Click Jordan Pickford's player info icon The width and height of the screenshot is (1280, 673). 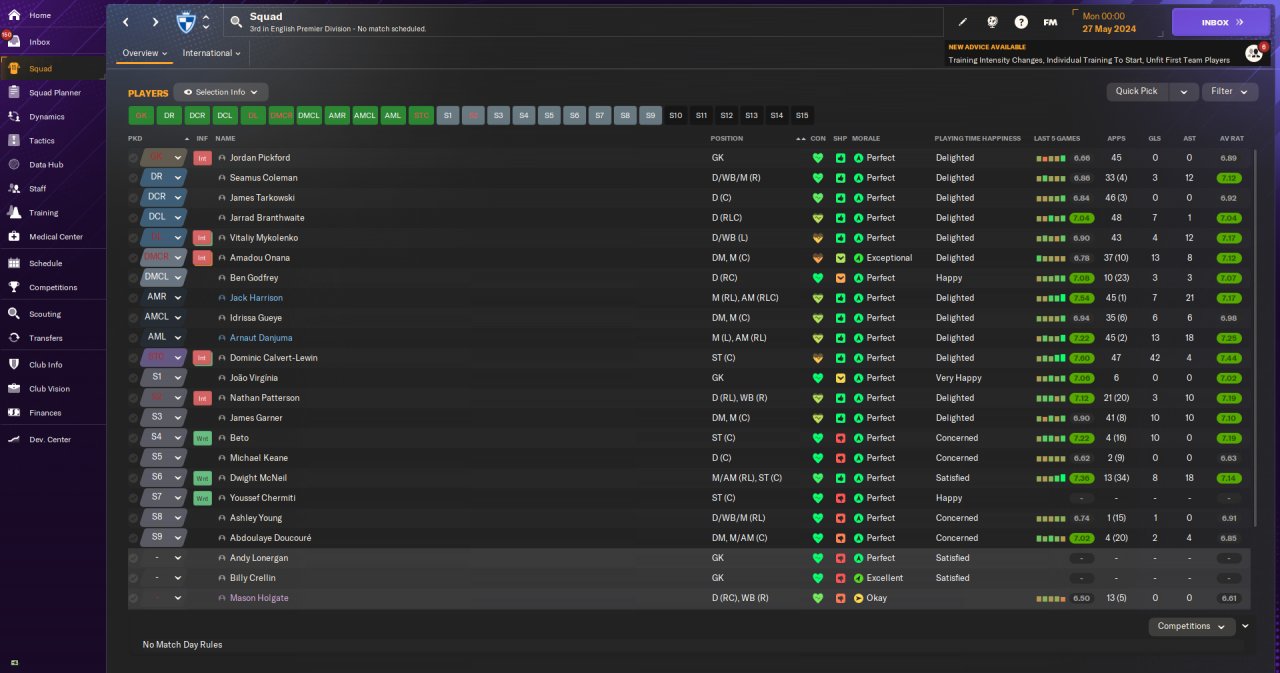(222, 158)
